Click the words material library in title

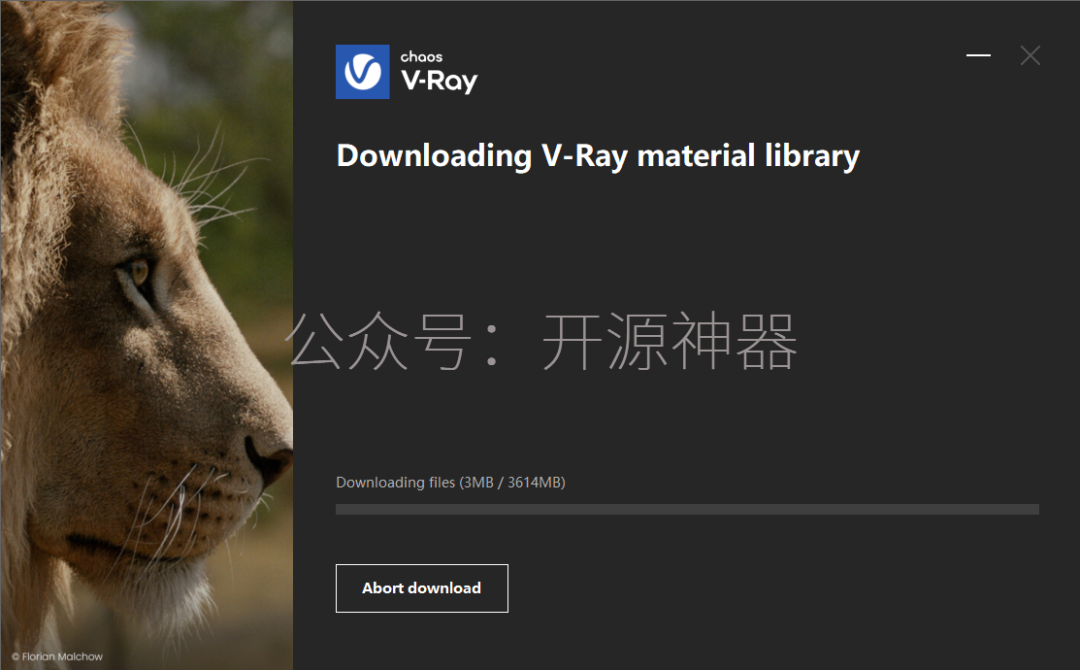click(x=748, y=156)
